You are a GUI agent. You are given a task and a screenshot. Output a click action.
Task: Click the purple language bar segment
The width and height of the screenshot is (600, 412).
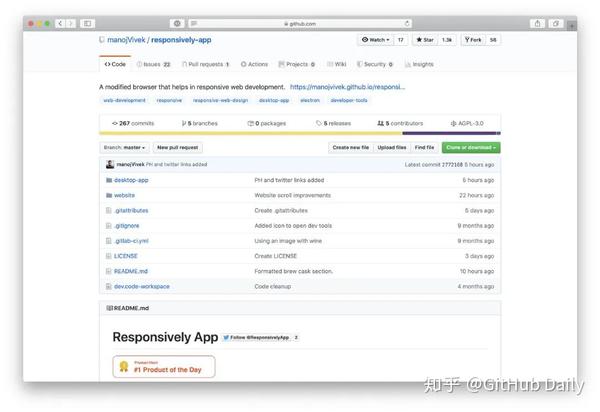point(450,133)
